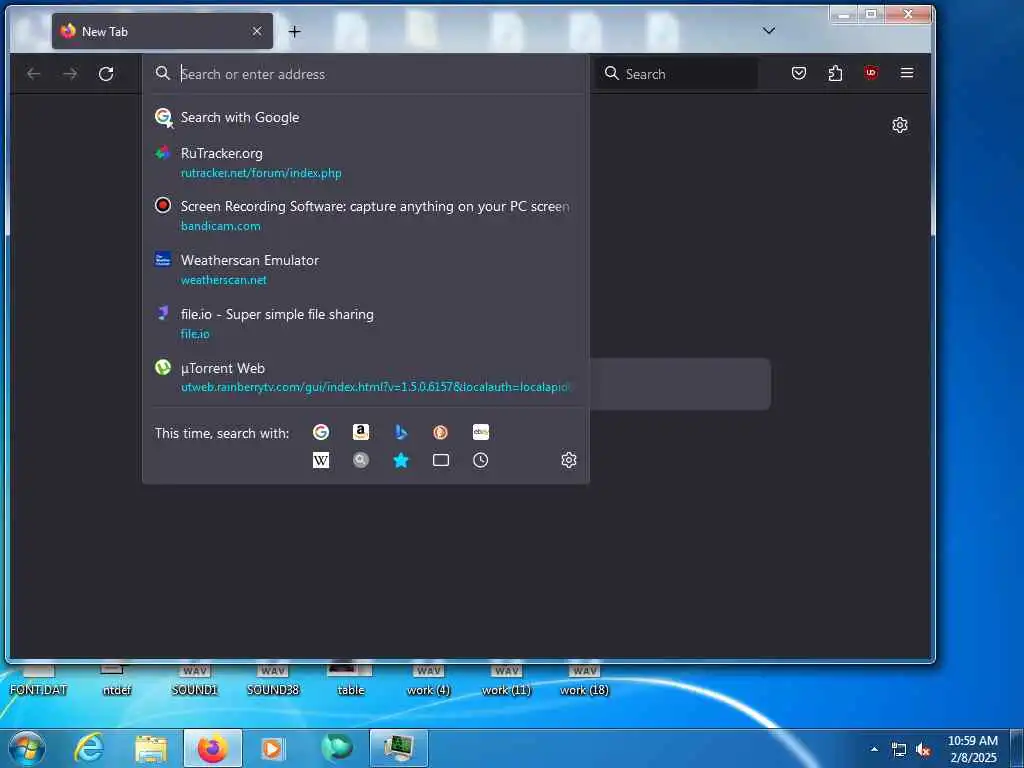Select the table desktop file
Image resolution: width=1024 pixels, height=768 pixels.
point(351,680)
